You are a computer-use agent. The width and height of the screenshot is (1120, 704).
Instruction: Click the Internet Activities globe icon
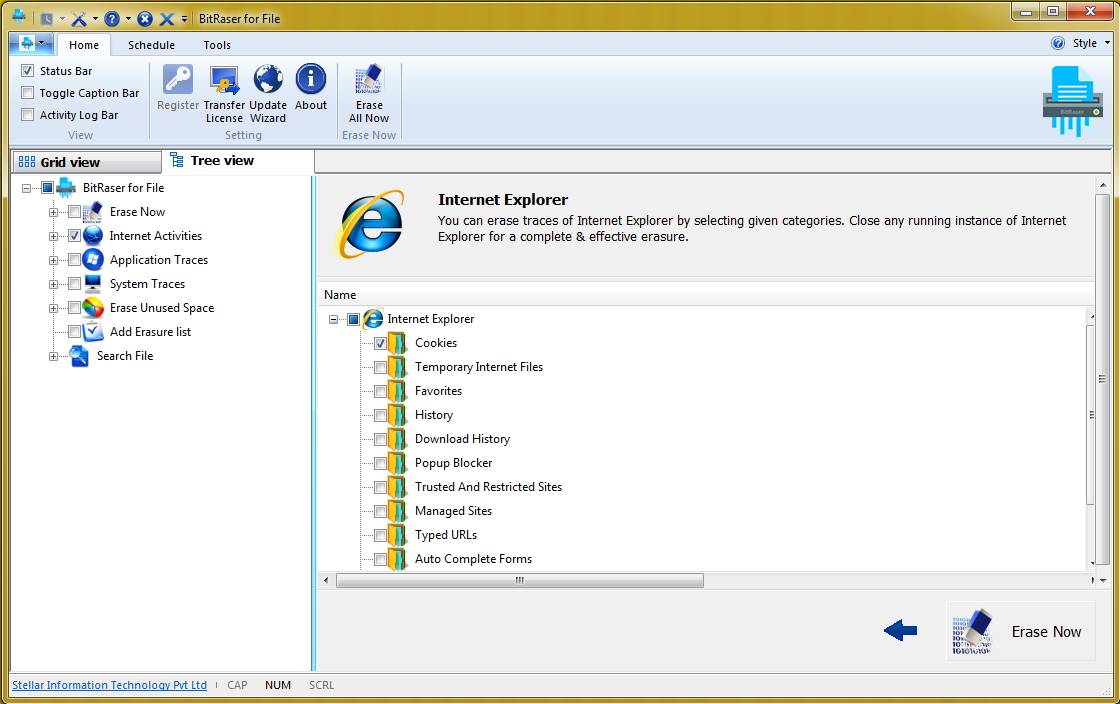pos(93,236)
